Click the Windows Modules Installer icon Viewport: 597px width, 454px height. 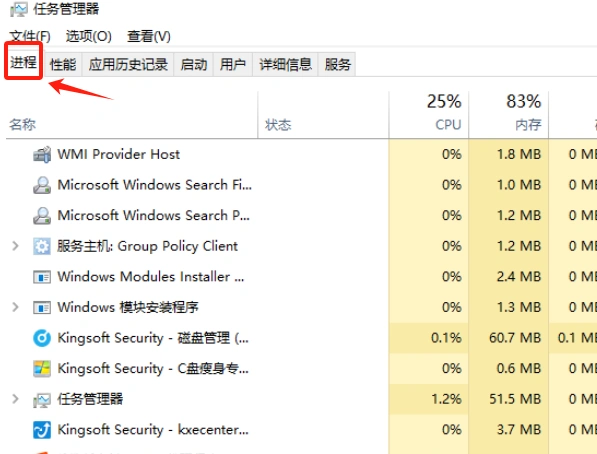(42, 277)
